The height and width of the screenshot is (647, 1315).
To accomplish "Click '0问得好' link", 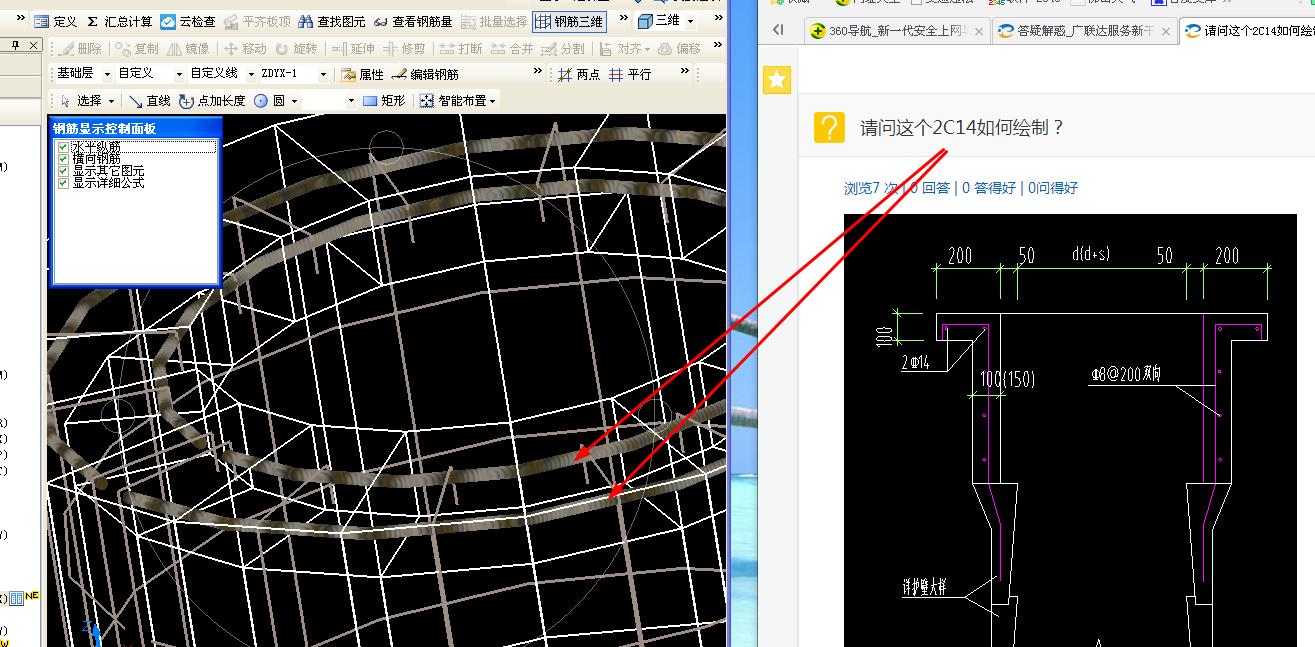I will [1052, 187].
